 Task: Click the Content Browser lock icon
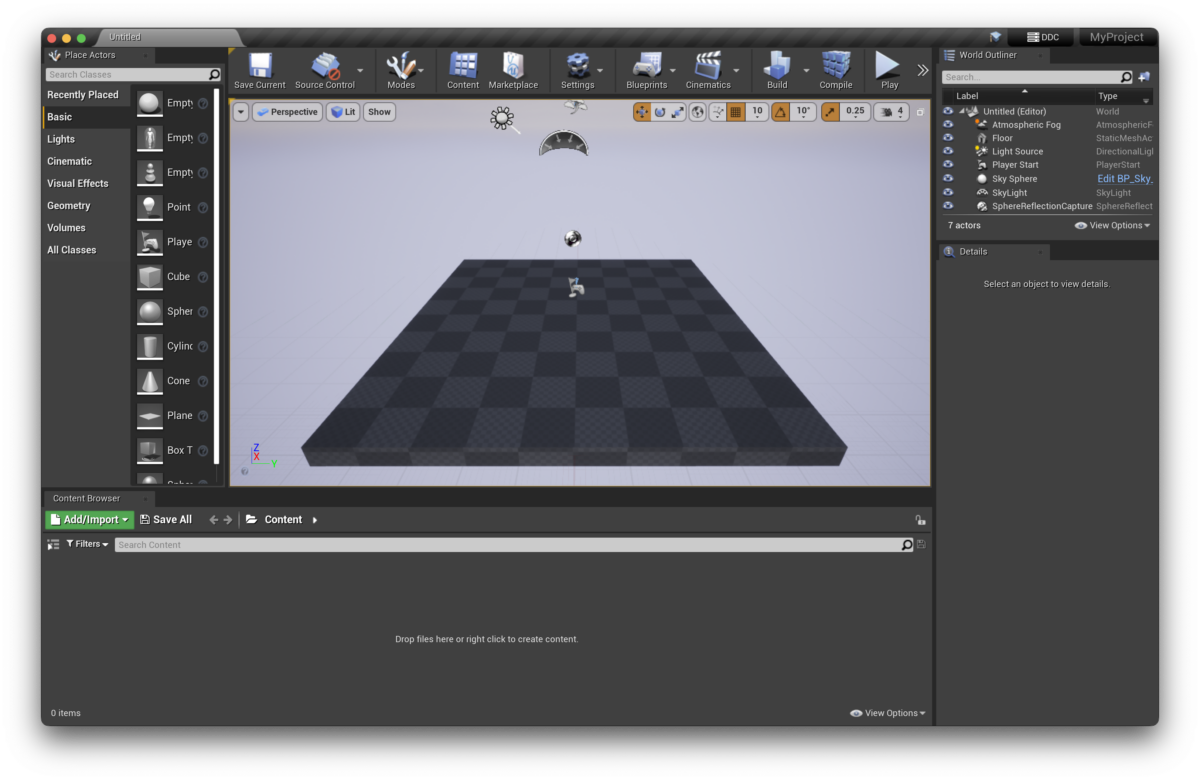919,520
